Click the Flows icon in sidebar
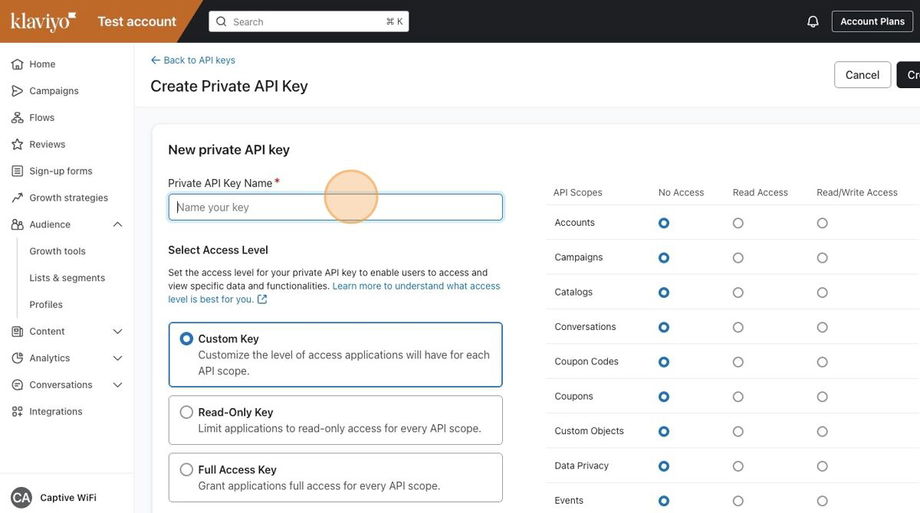This screenshot has width=920, height=513. 17,118
